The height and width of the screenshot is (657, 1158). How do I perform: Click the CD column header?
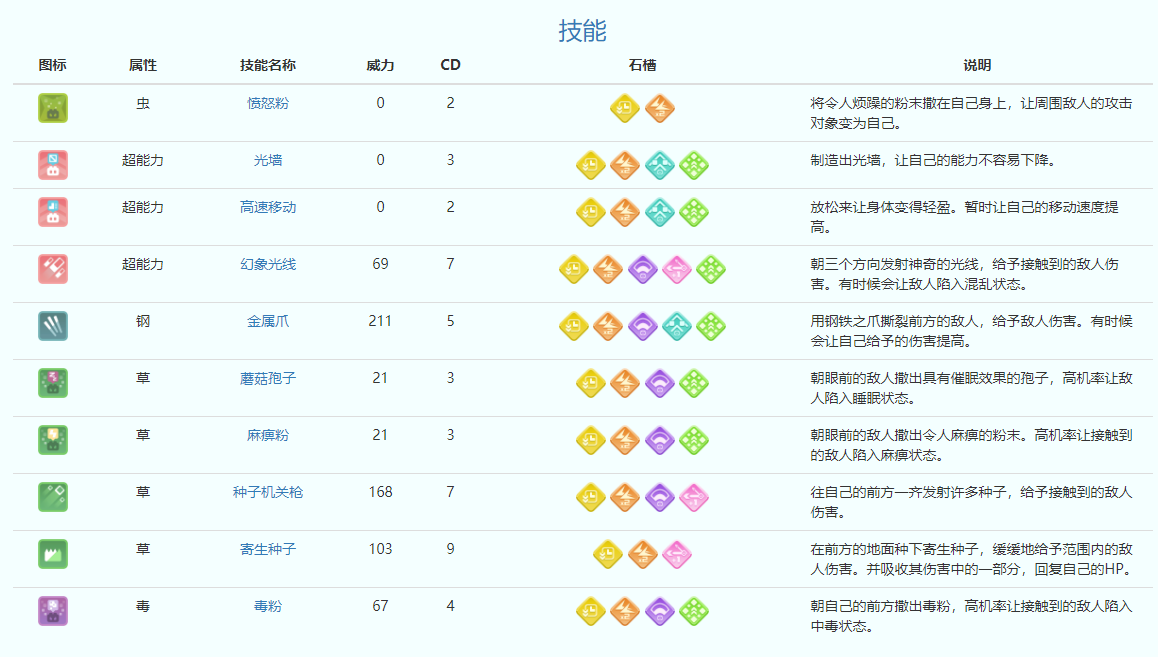click(x=450, y=65)
